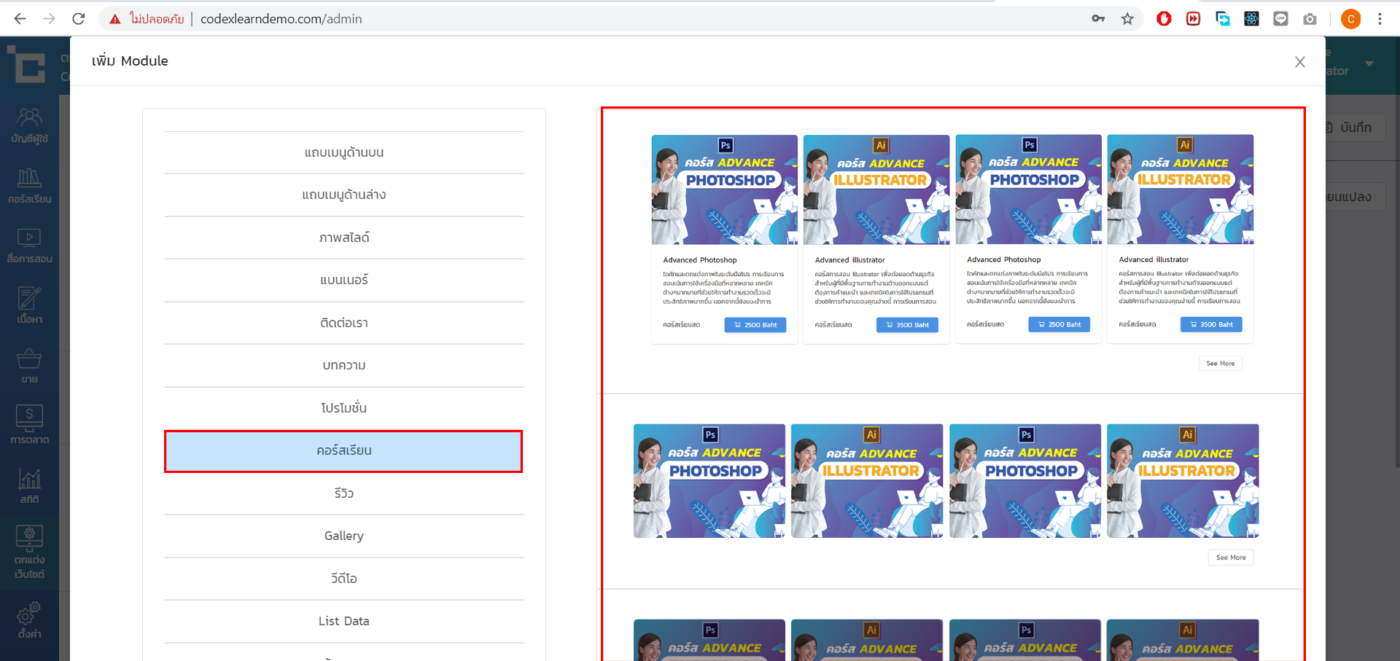Select the ภาพสไลด์ module option
1400x661 pixels.
[343, 238]
